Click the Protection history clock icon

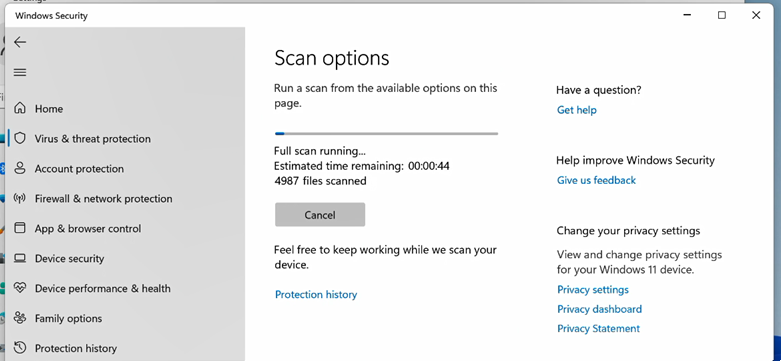tap(20, 348)
